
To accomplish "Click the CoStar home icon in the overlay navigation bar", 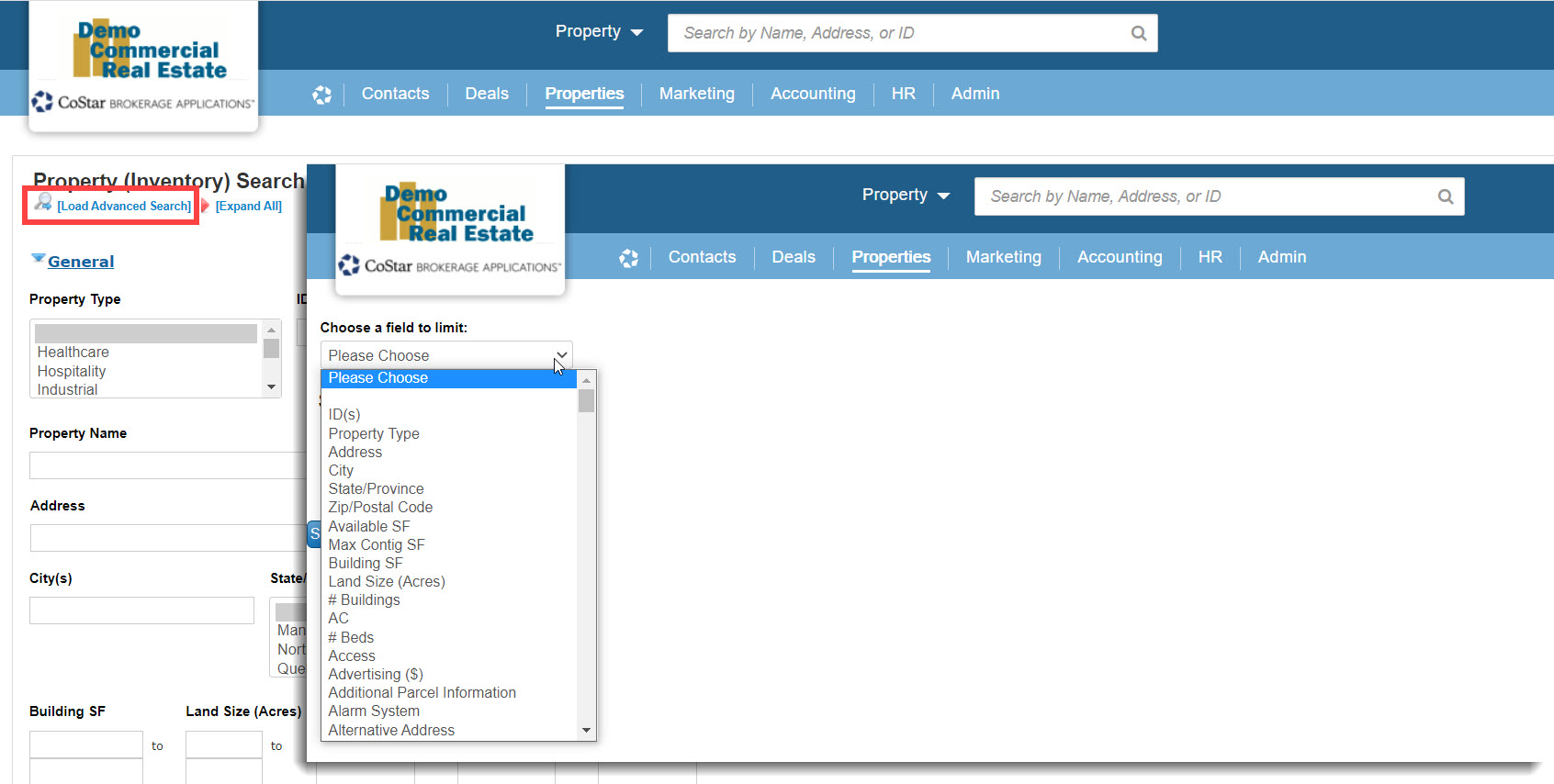I will (628, 258).
